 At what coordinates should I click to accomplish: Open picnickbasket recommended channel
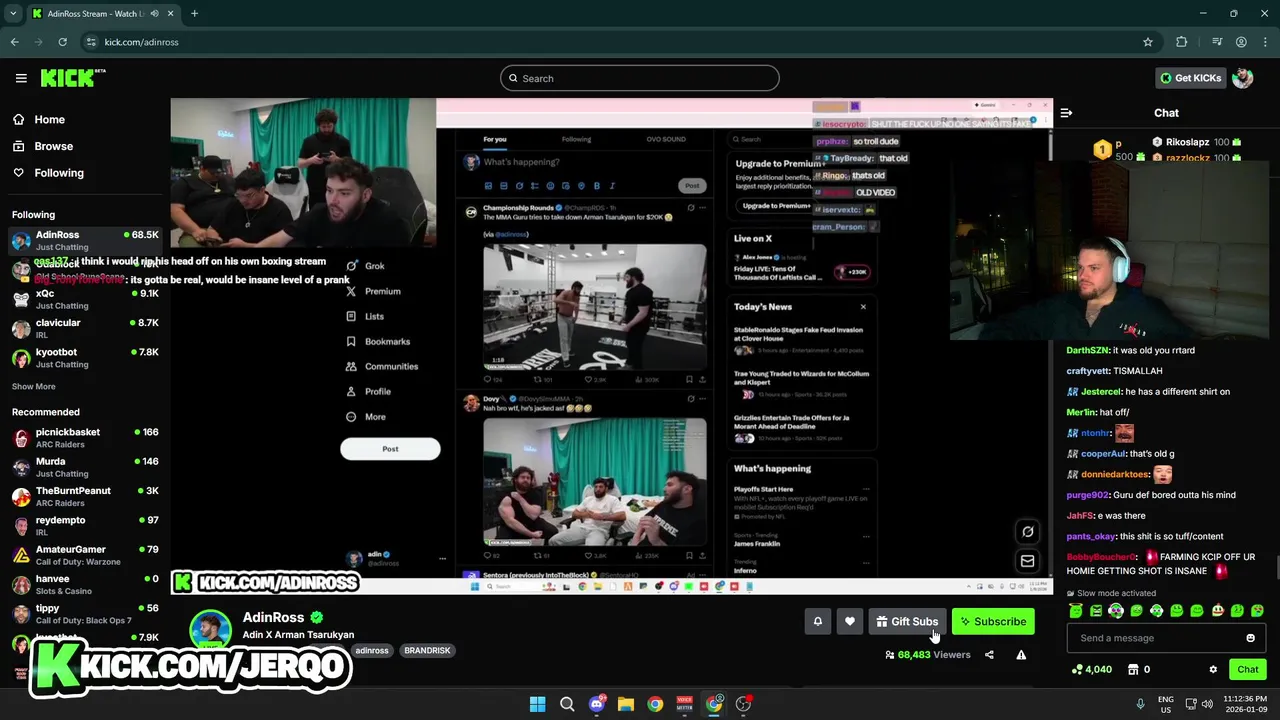pos(85,438)
